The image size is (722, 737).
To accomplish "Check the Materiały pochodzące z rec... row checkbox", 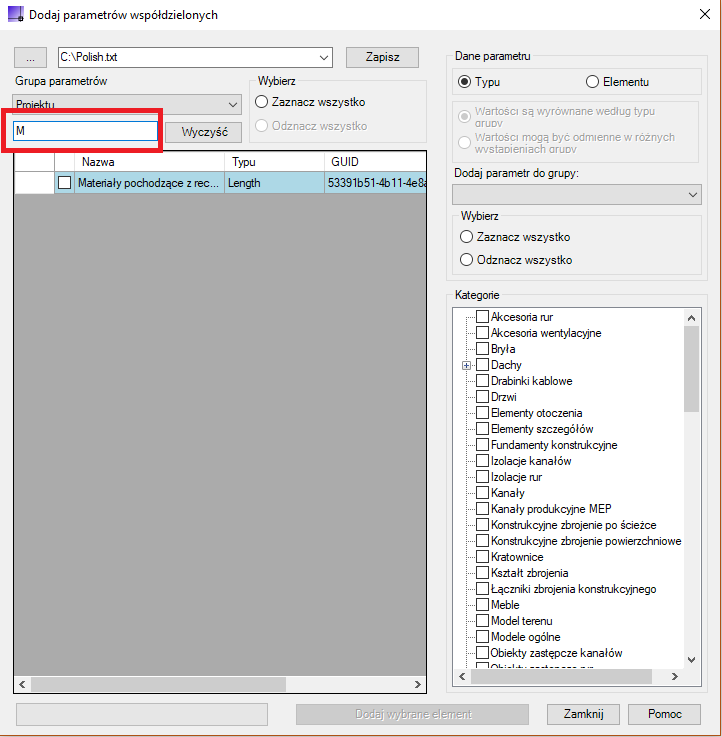I will (x=64, y=182).
